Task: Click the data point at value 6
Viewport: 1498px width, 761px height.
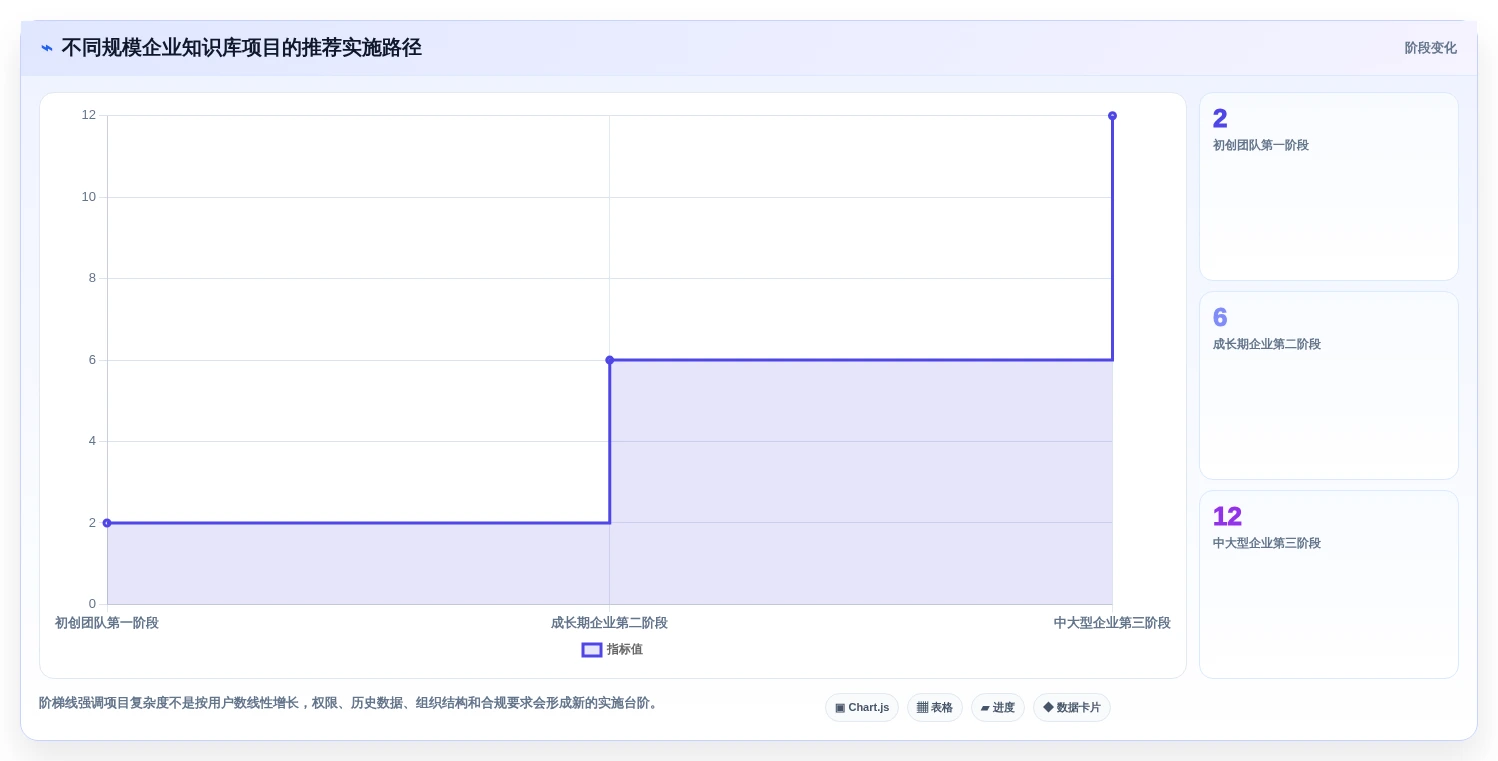Action: click(x=610, y=360)
